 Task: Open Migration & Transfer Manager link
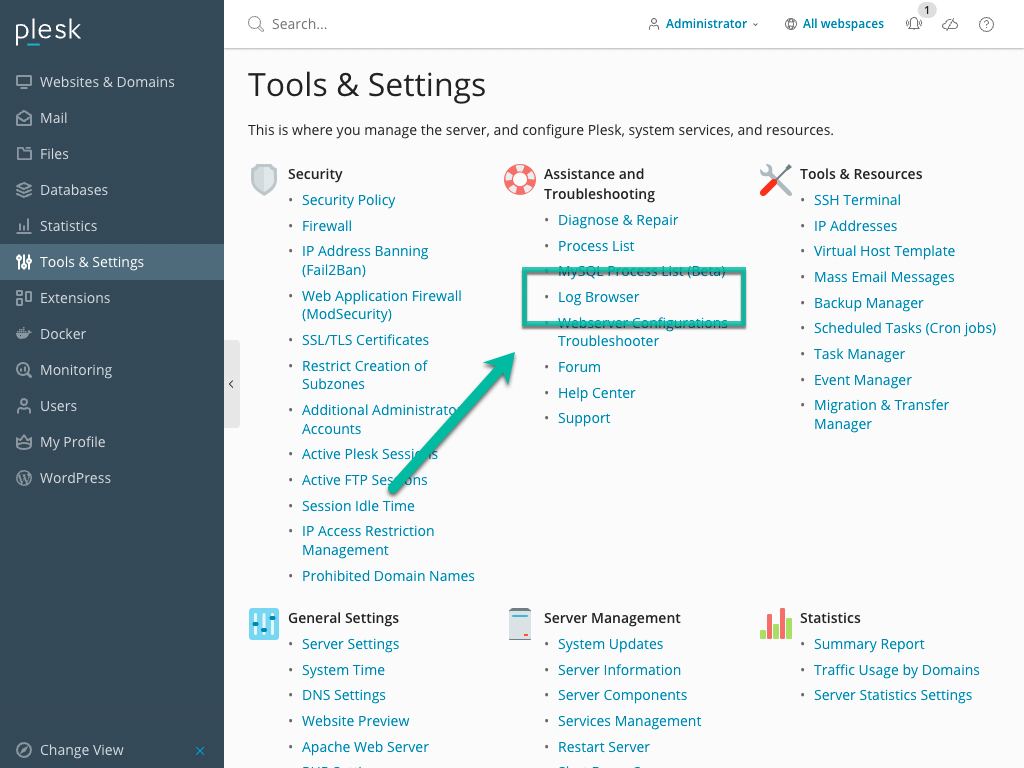[881, 415]
